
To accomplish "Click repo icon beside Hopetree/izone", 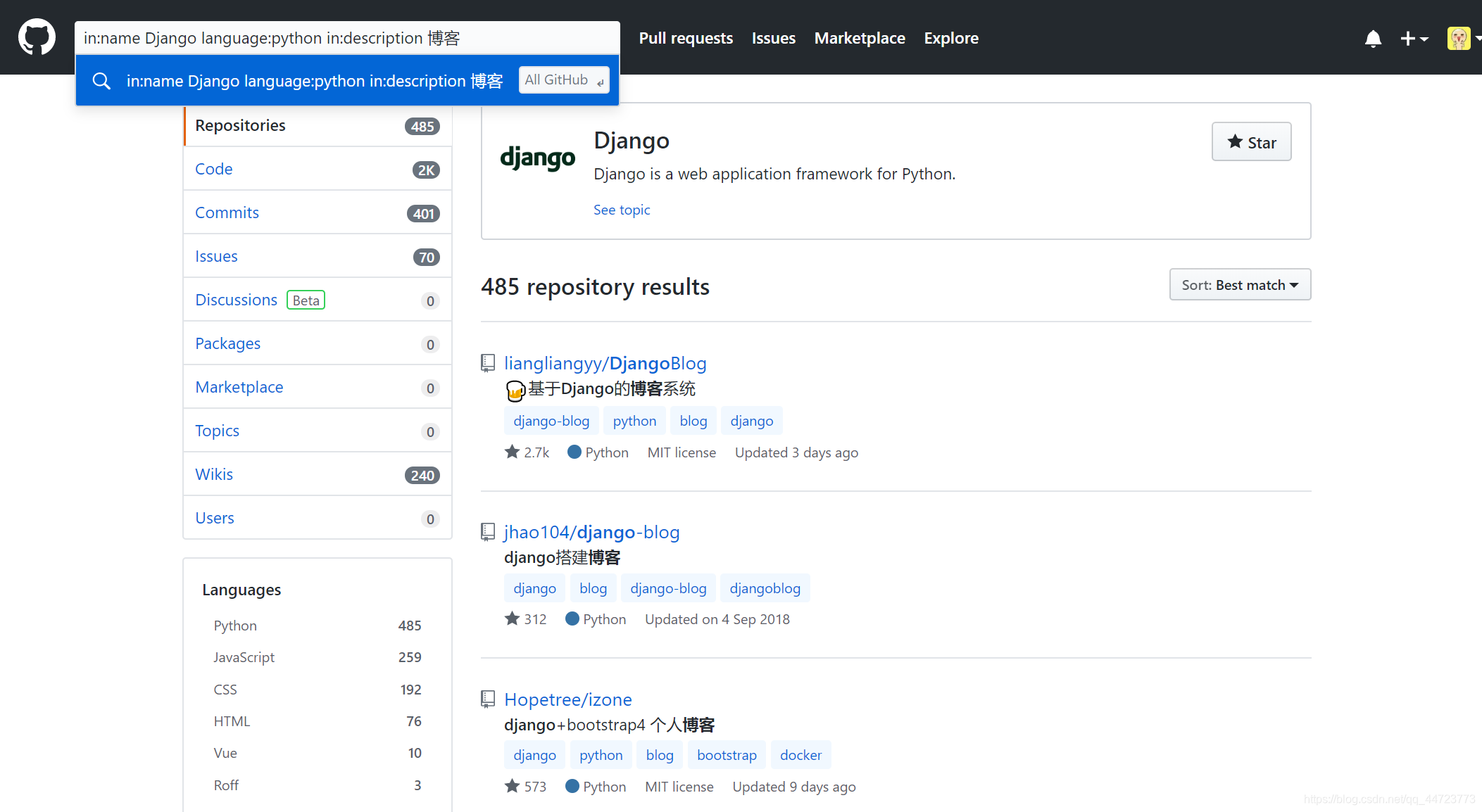I will point(488,699).
